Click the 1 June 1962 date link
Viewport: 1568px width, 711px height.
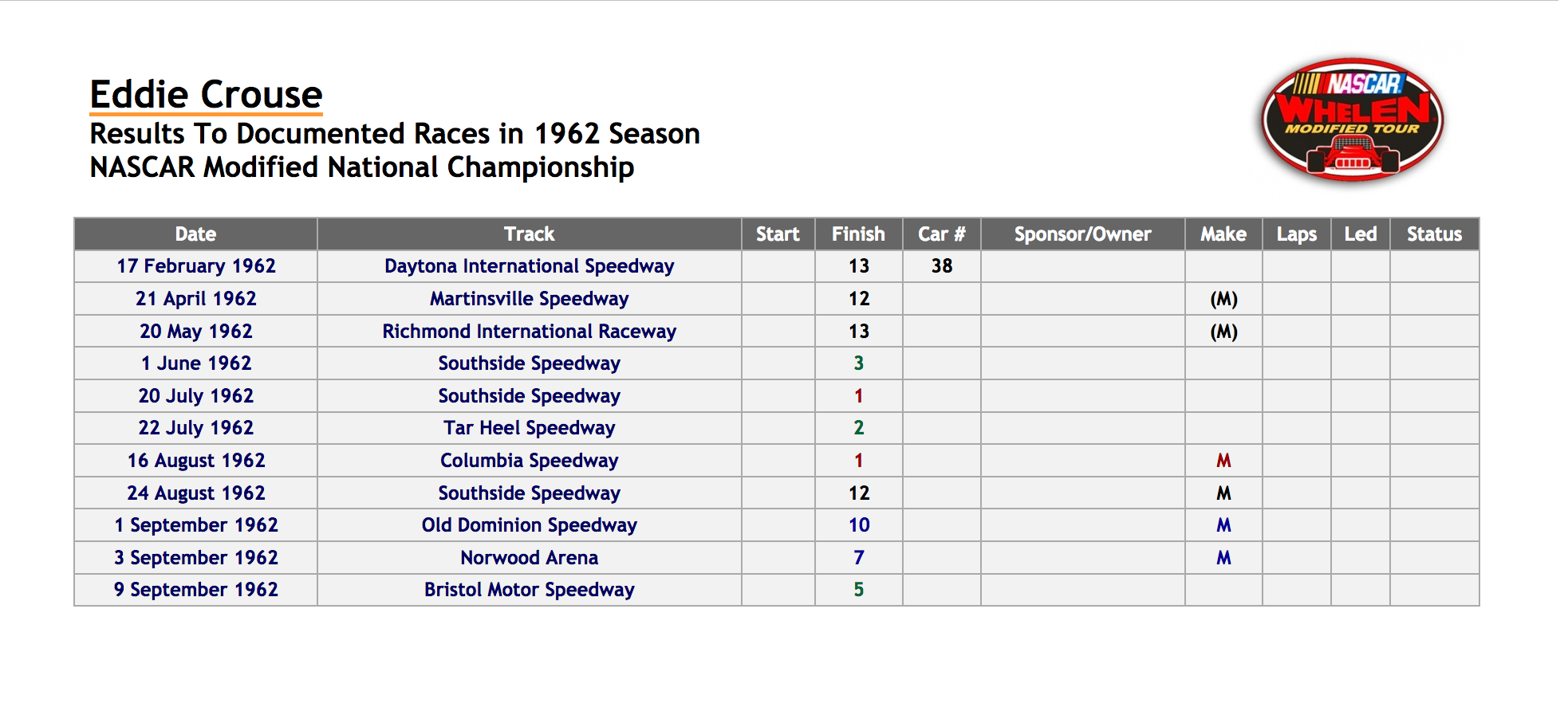[x=196, y=363]
